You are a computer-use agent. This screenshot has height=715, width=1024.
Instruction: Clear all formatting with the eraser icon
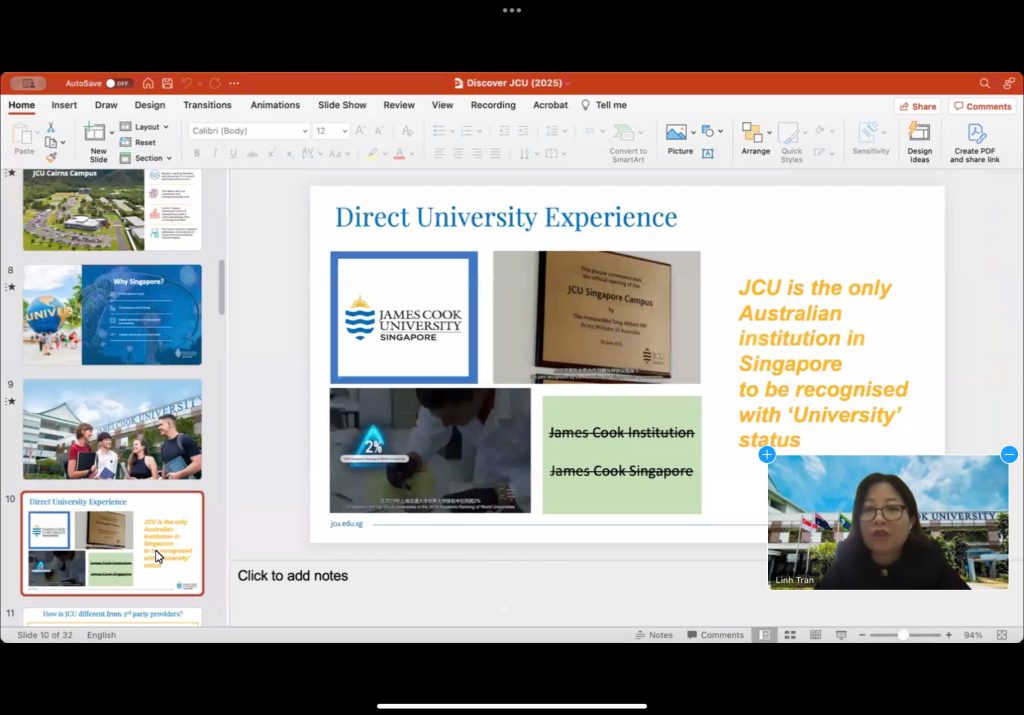click(x=408, y=131)
